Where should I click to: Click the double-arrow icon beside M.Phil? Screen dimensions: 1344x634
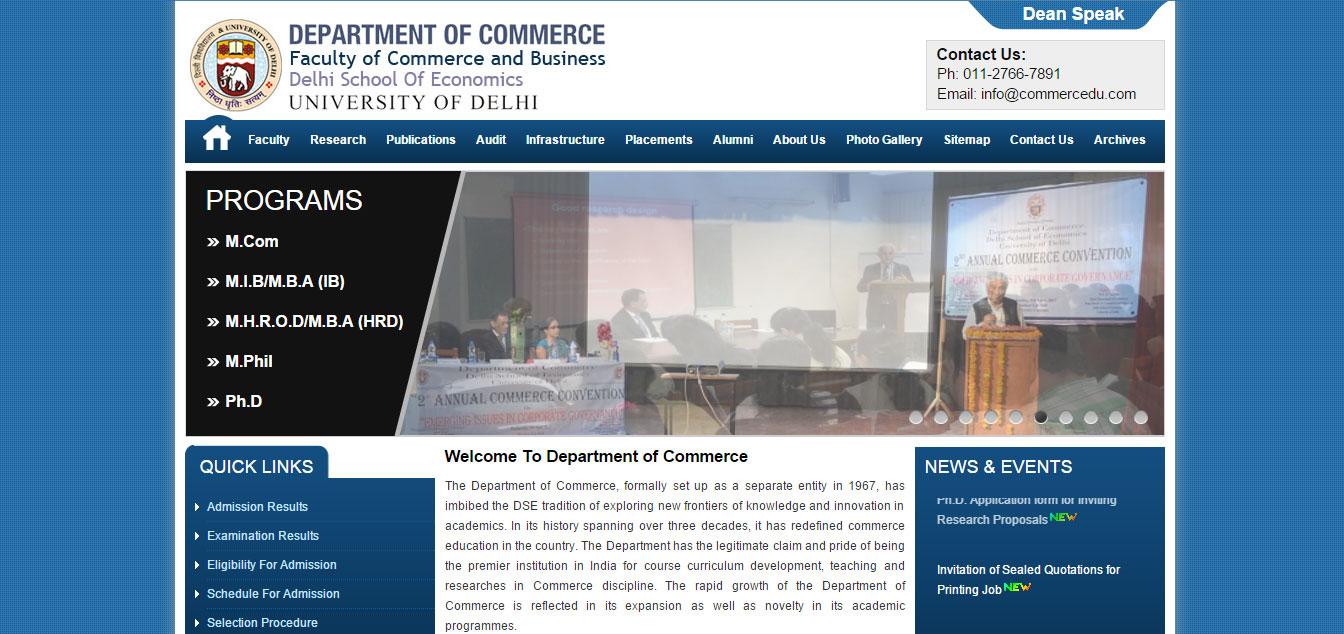point(213,362)
